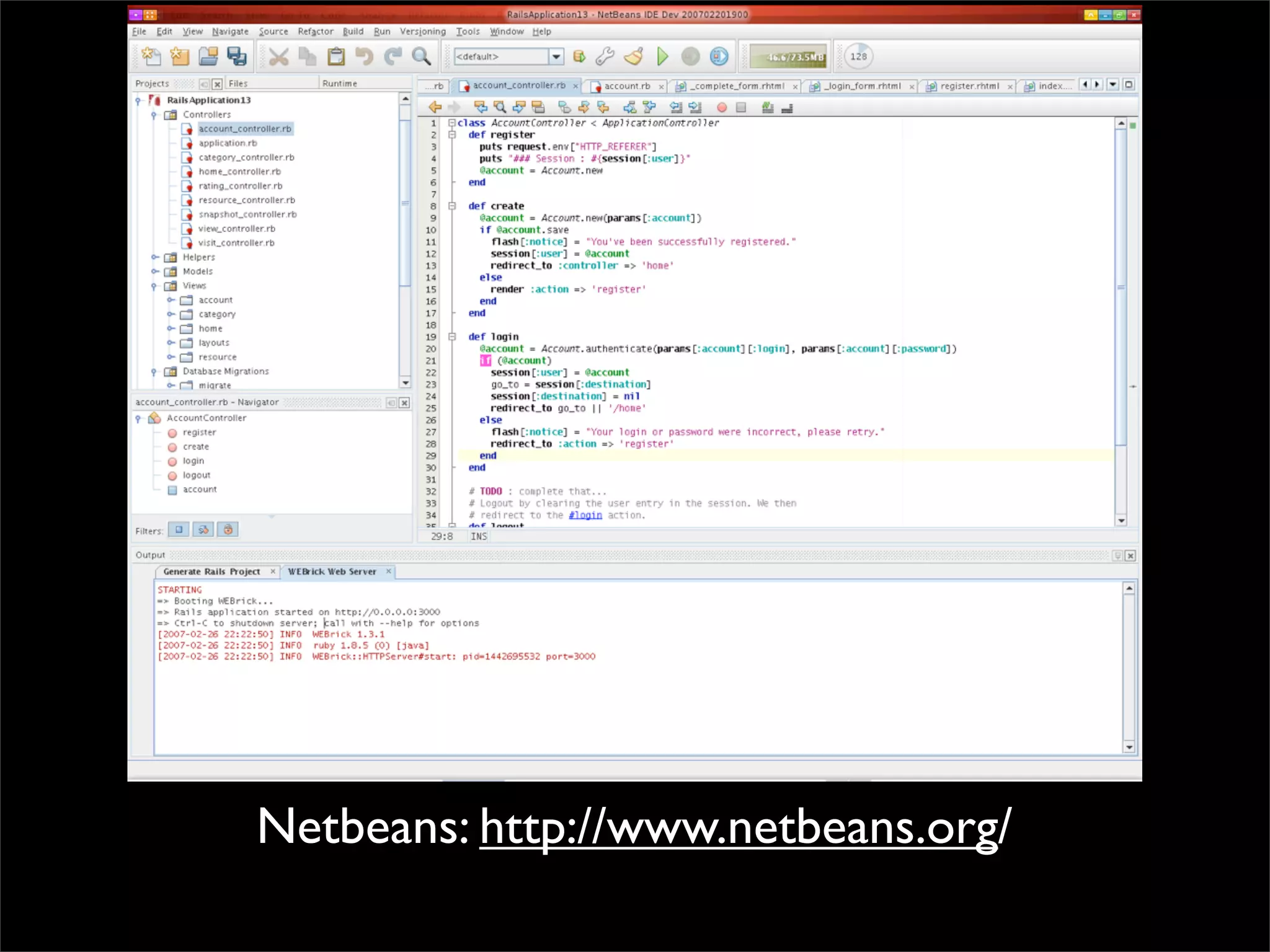
Task: Click the Cut scissors icon
Action: [x=278, y=57]
